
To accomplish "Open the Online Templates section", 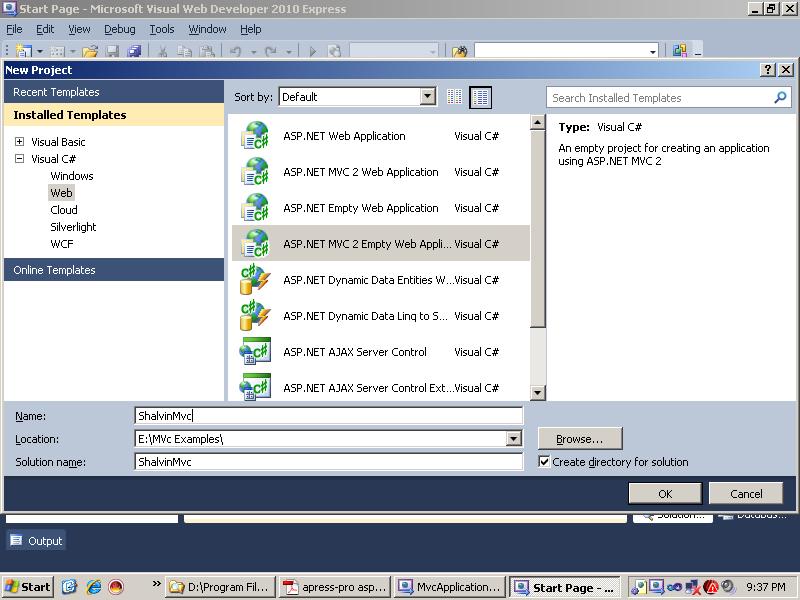I will pyautogui.click(x=114, y=270).
